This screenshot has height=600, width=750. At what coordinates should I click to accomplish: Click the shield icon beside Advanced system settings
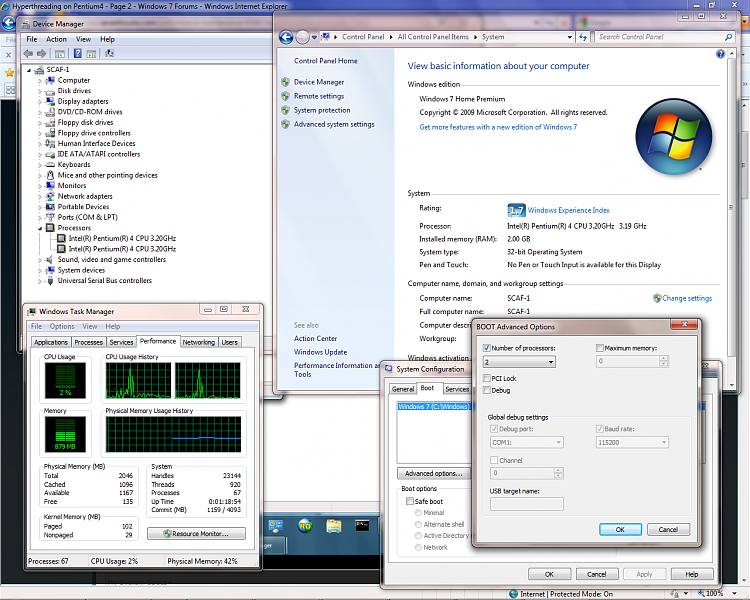click(x=286, y=124)
